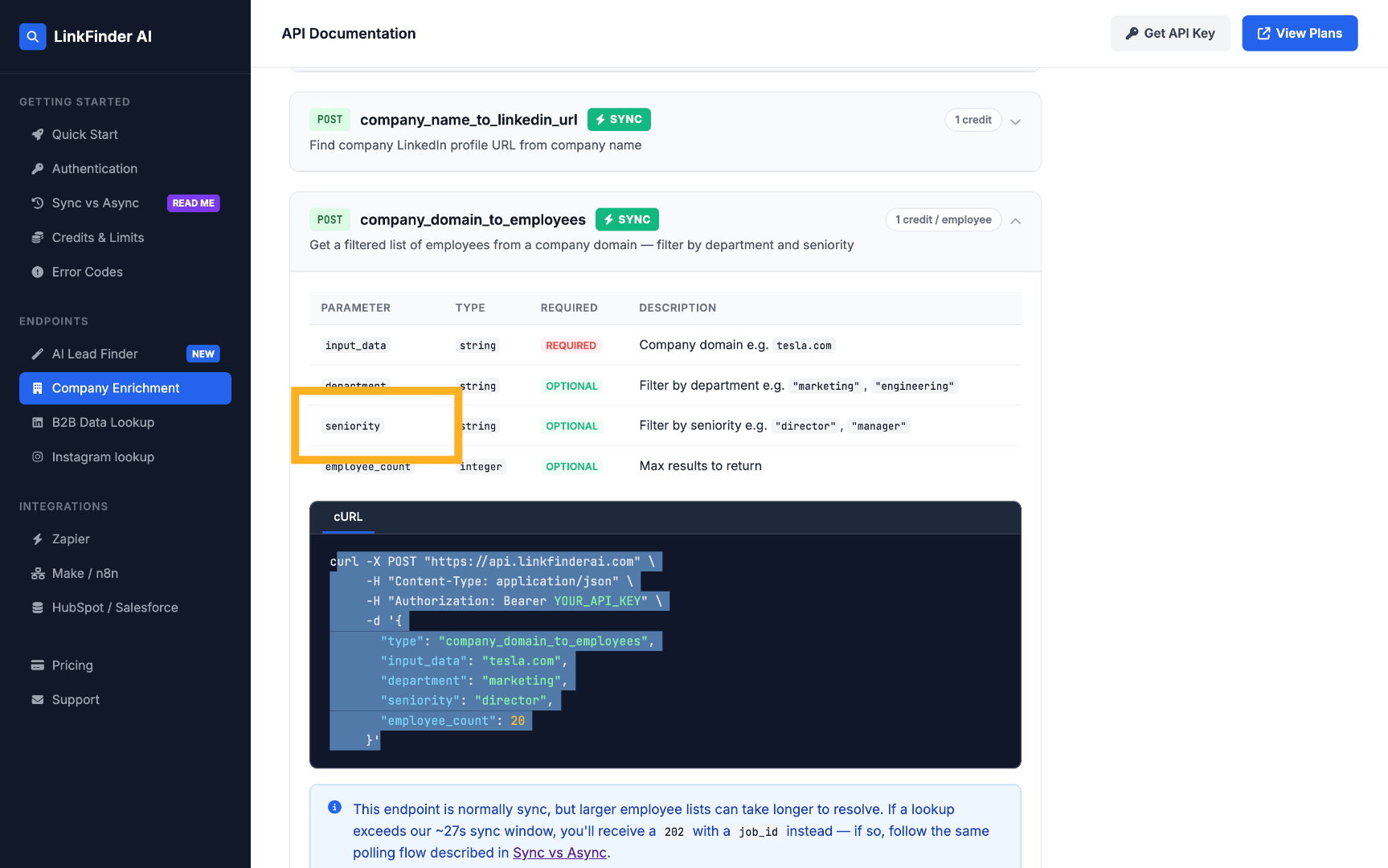Click the LinkFinder AI search logo icon
This screenshot has height=868, width=1388.
tap(33, 36)
